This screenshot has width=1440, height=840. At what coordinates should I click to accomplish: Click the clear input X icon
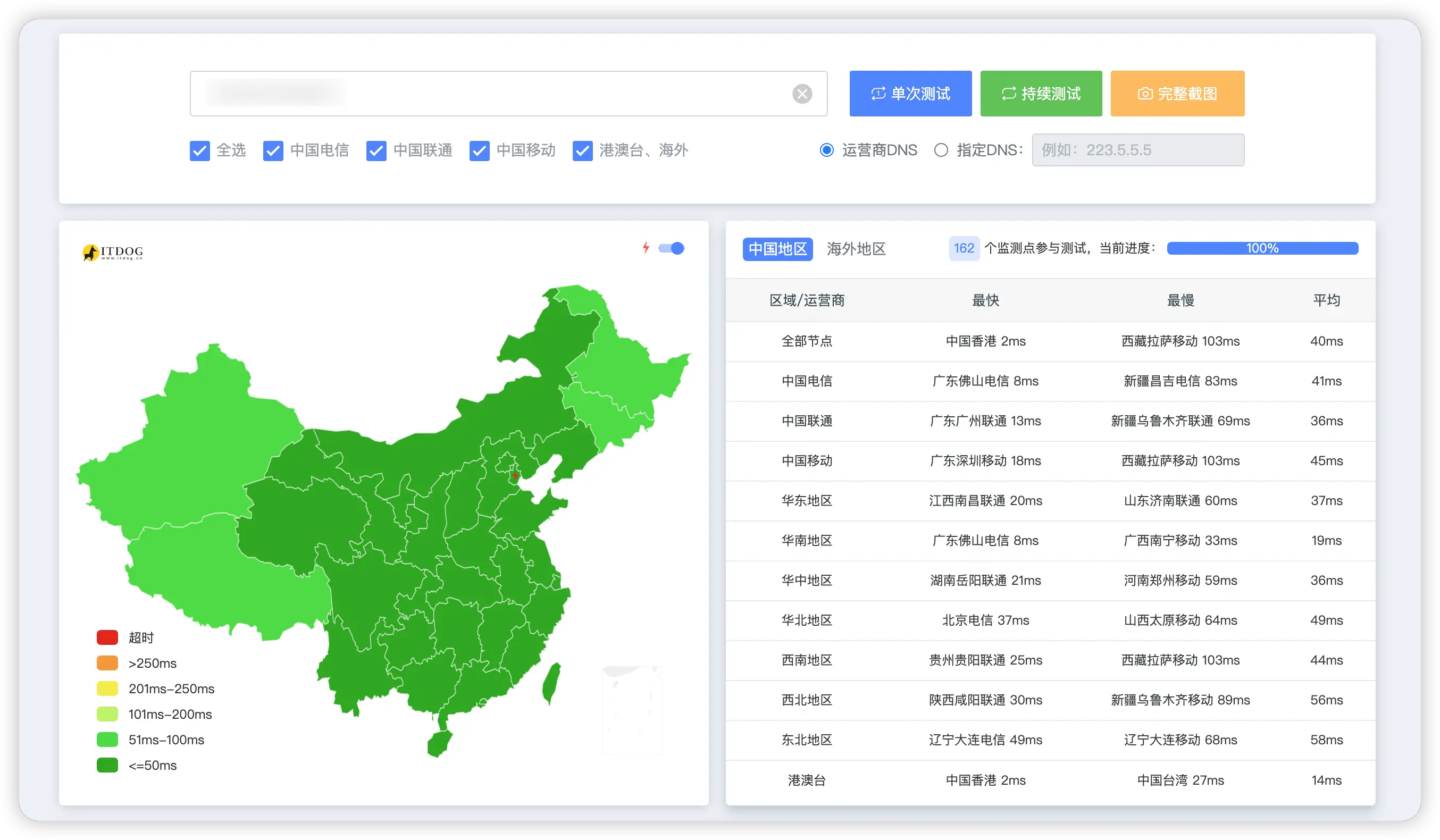[802, 94]
